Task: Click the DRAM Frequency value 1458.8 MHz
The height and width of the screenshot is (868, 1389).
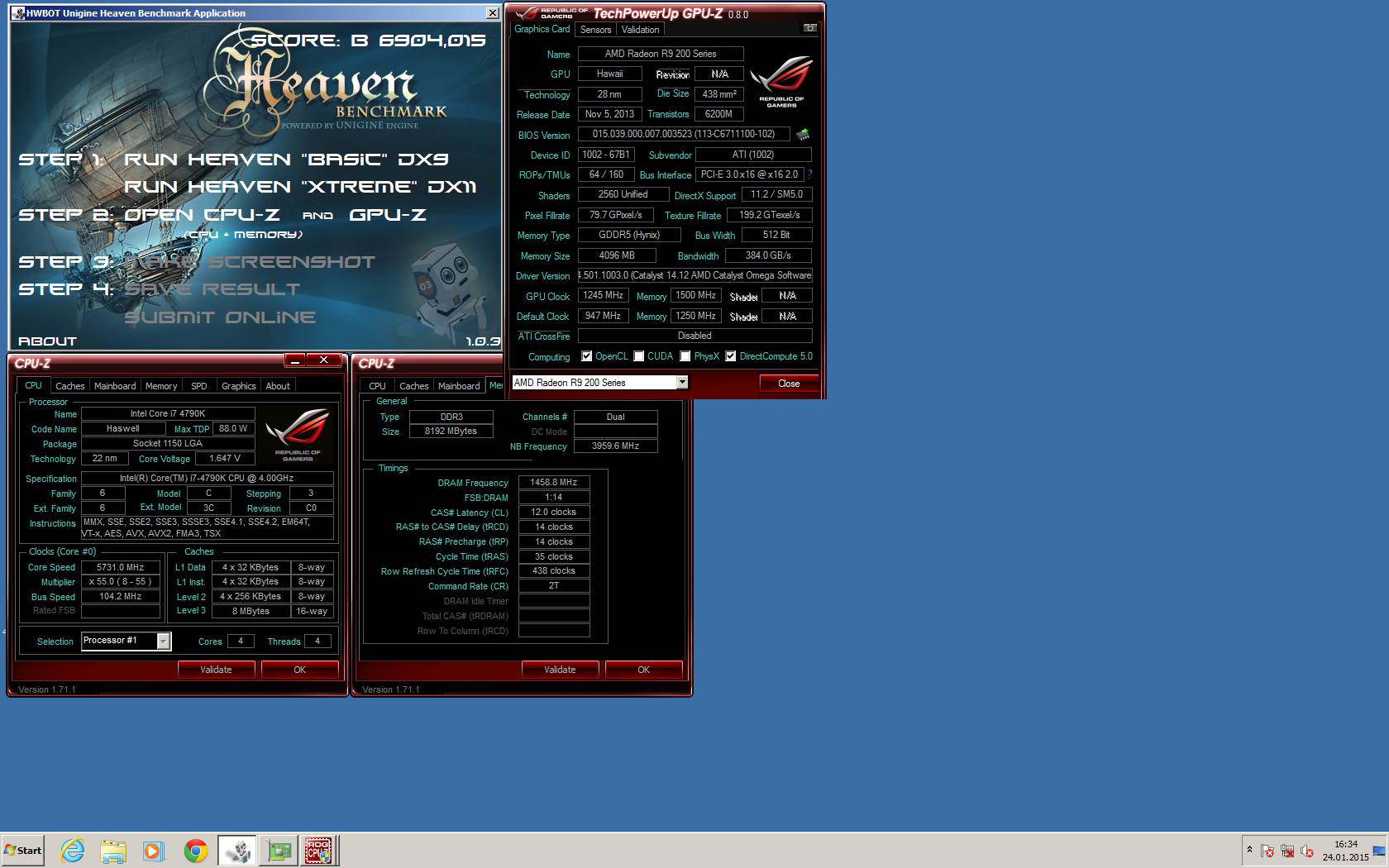Action: coord(554,482)
